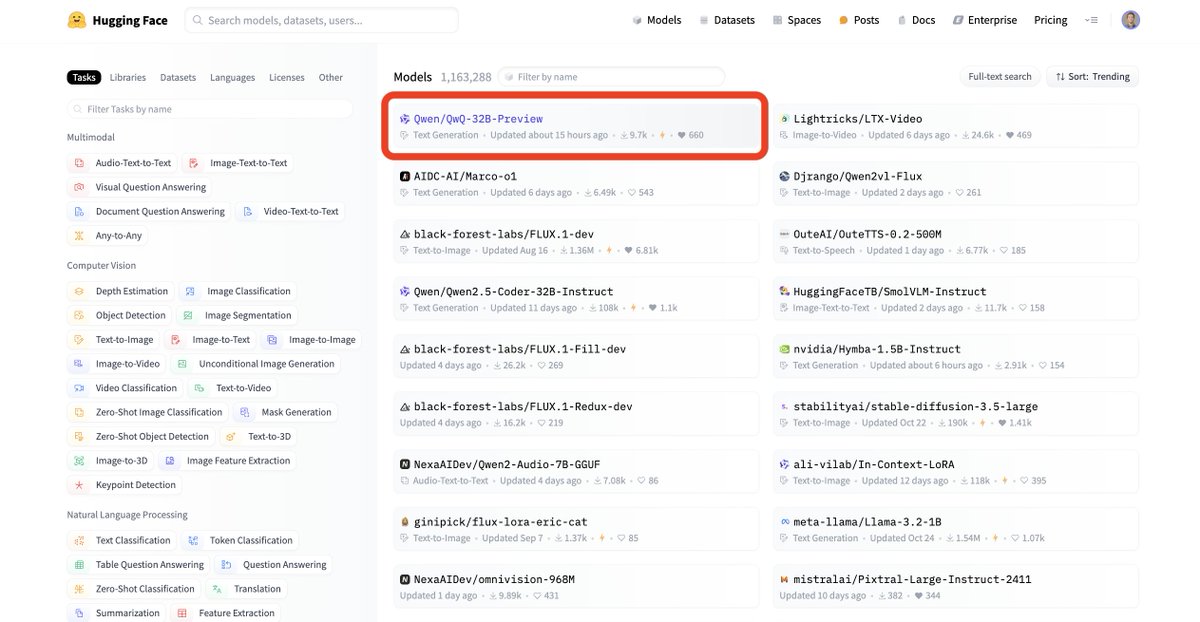Screen dimensions: 1200x622
Task: Click the Image-to-Text task icon
Action: 177,340
